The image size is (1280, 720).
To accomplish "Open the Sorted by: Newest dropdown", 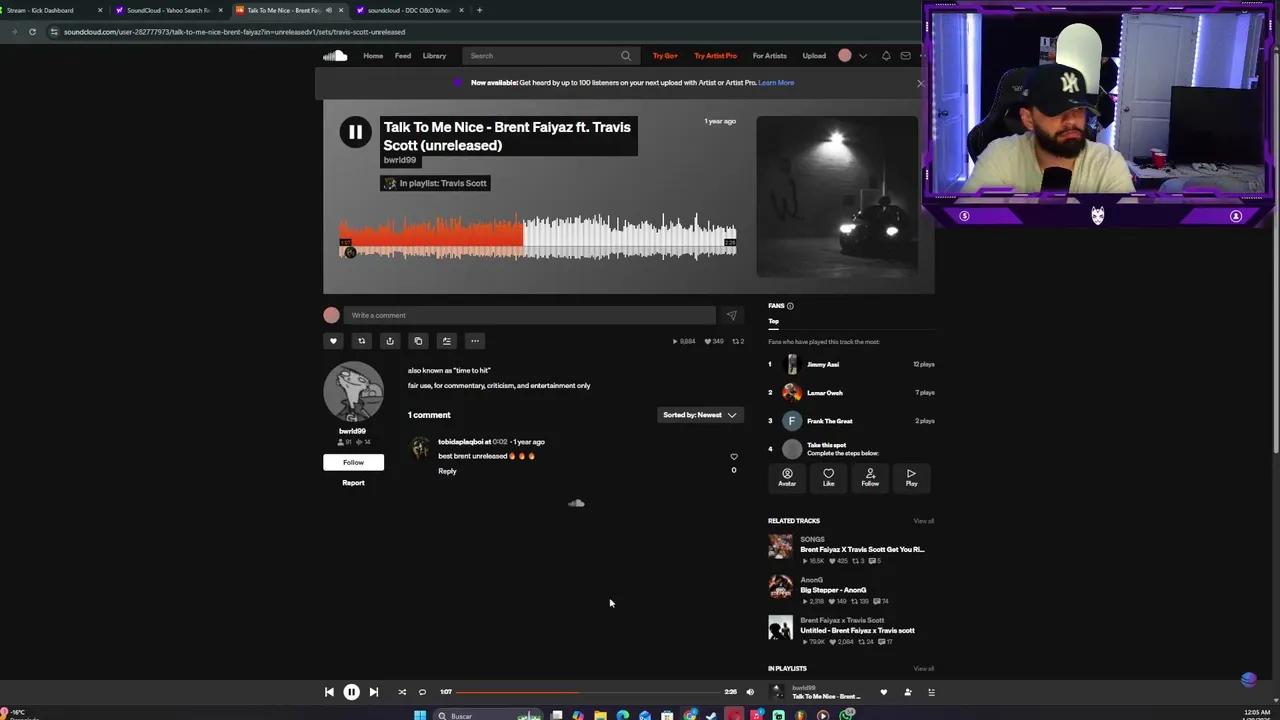I will 699,415.
